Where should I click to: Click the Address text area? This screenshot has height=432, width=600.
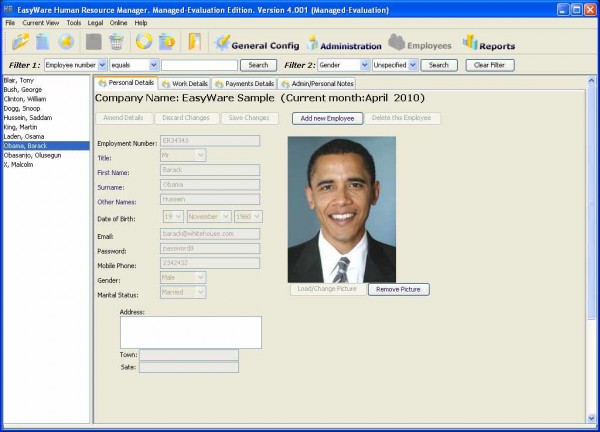click(x=191, y=332)
